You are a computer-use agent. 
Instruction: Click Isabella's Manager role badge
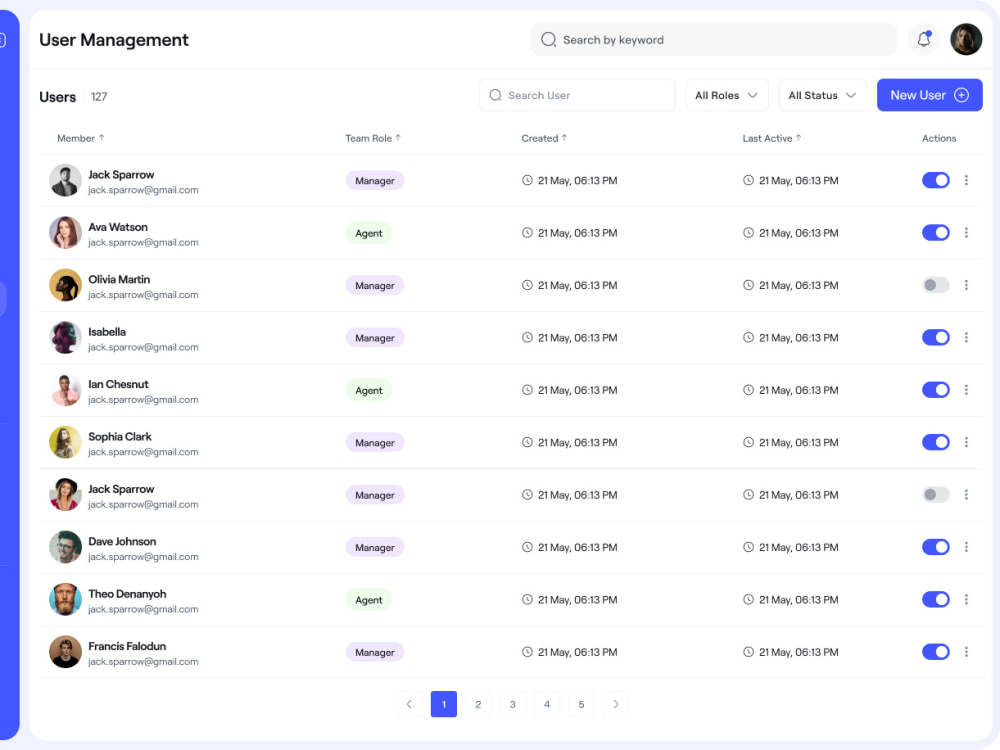click(375, 338)
